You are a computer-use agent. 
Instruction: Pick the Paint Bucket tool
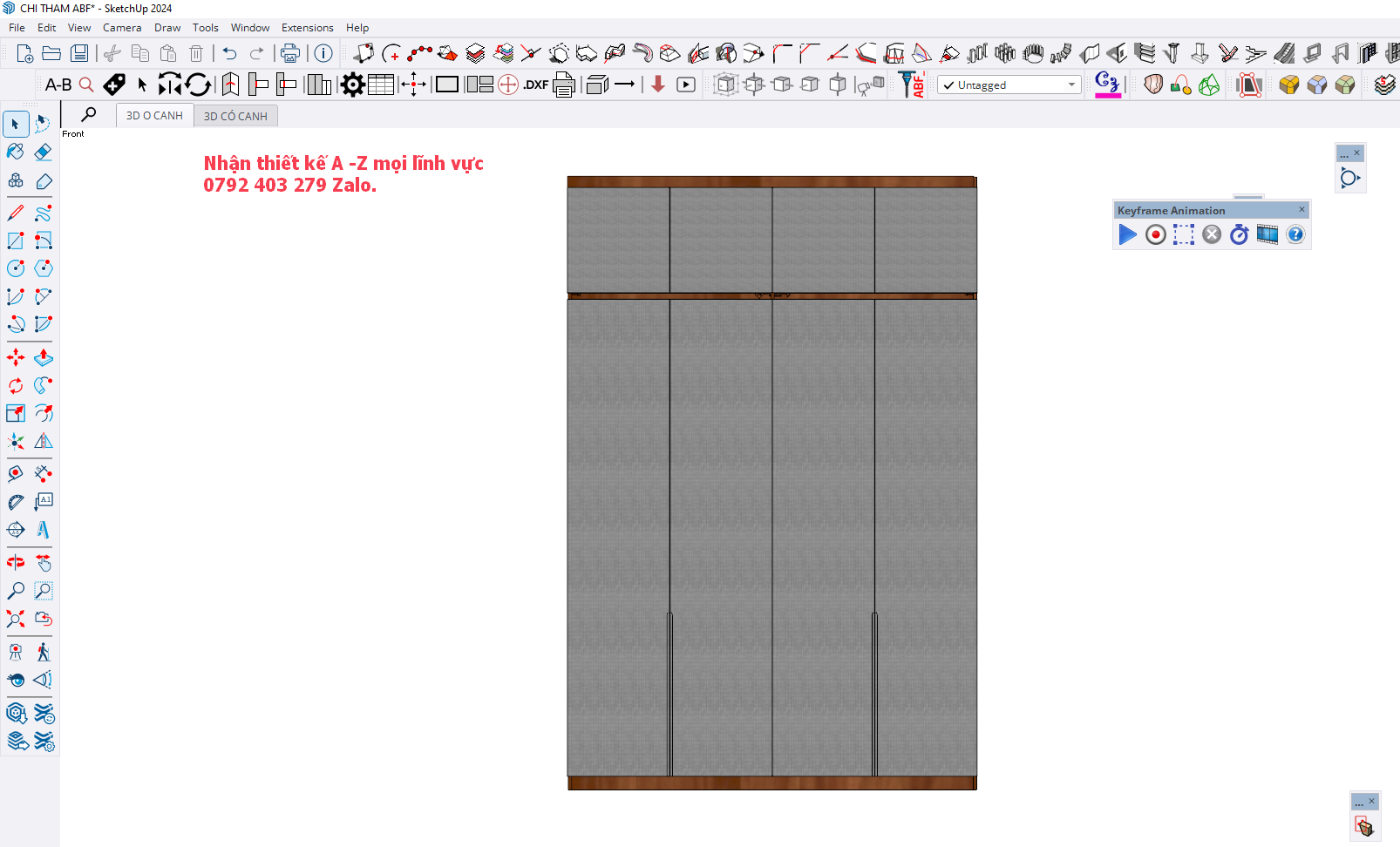(16, 152)
